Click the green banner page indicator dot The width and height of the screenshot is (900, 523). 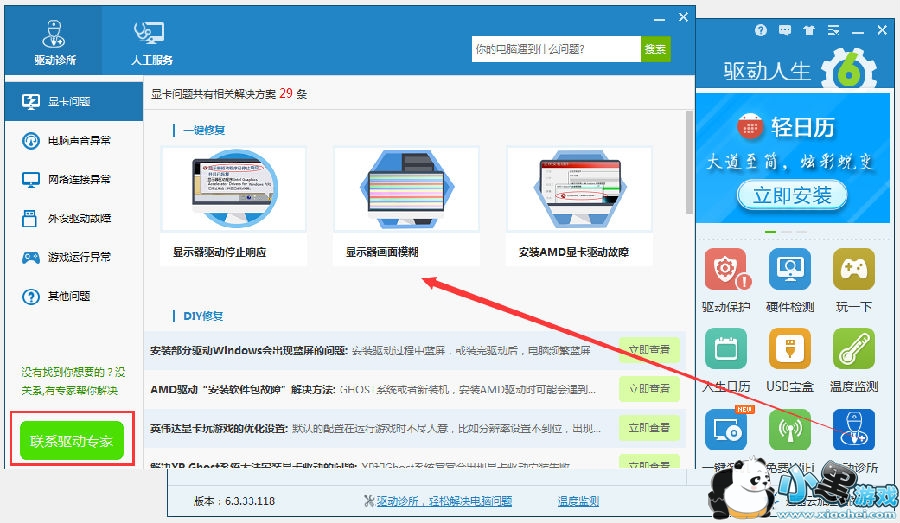[x=770, y=232]
